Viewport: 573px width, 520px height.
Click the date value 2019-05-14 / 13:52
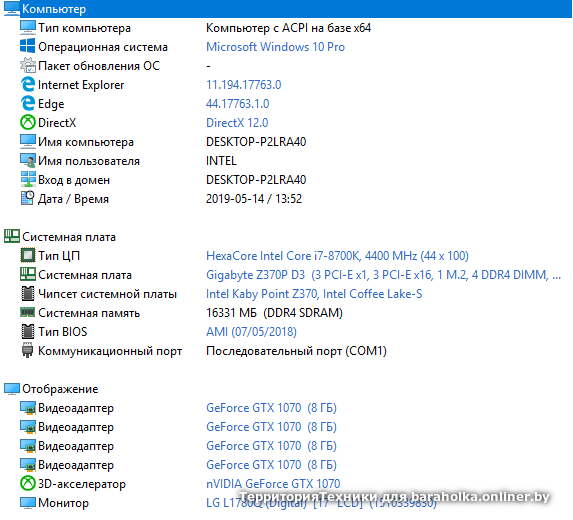[x=254, y=199]
